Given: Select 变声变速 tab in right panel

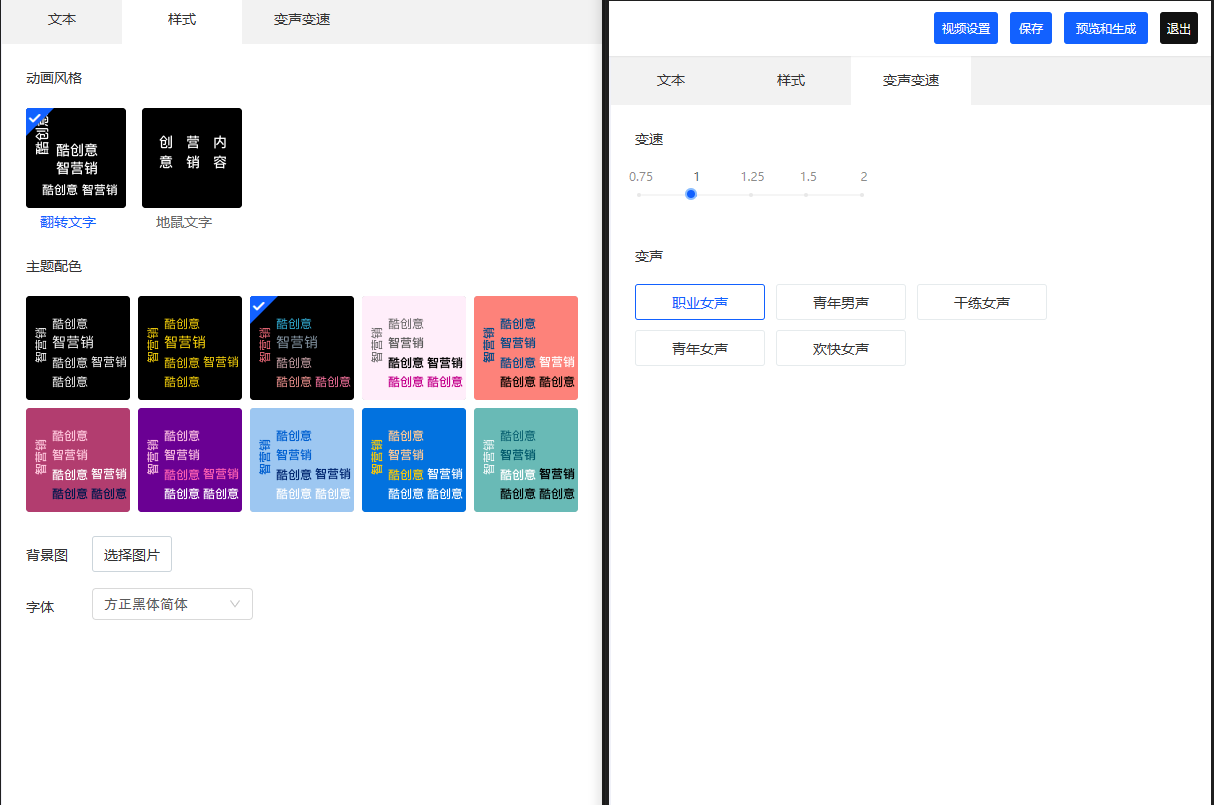Looking at the screenshot, I should tap(911, 81).
